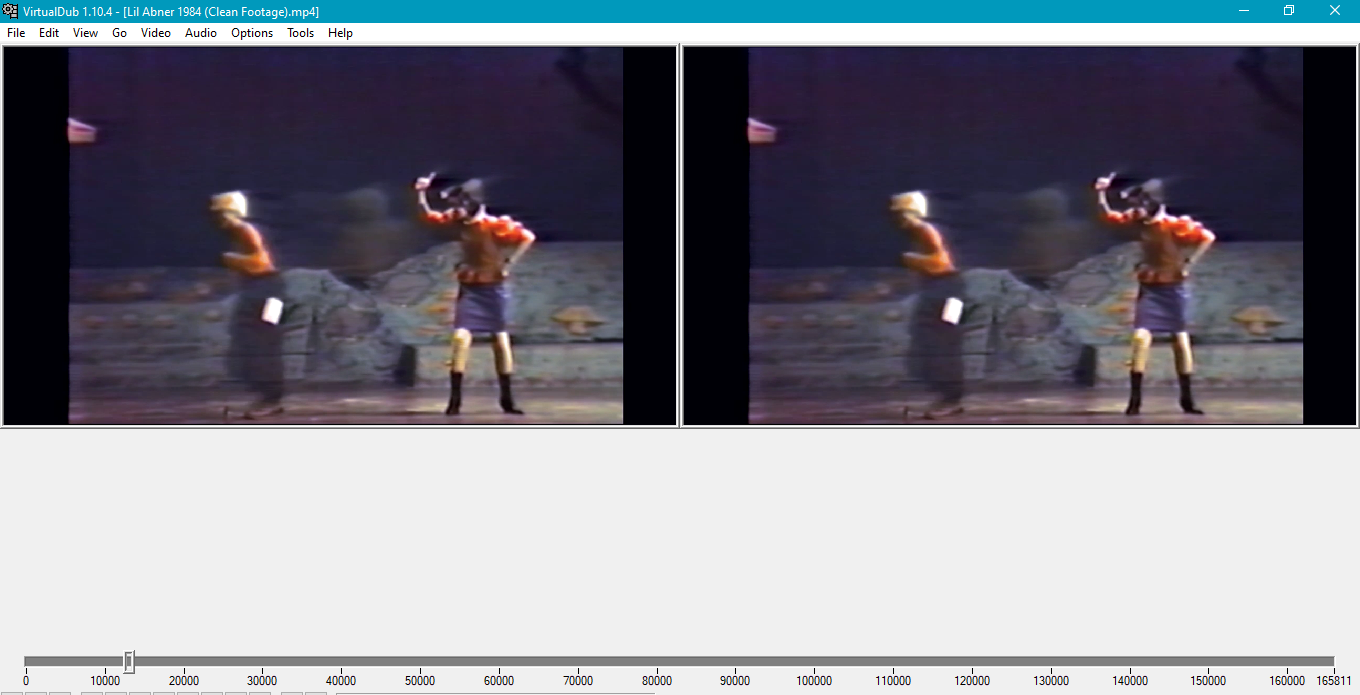Open the Video menu
This screenshot has height=695, width=1360.
pos(156,33)
